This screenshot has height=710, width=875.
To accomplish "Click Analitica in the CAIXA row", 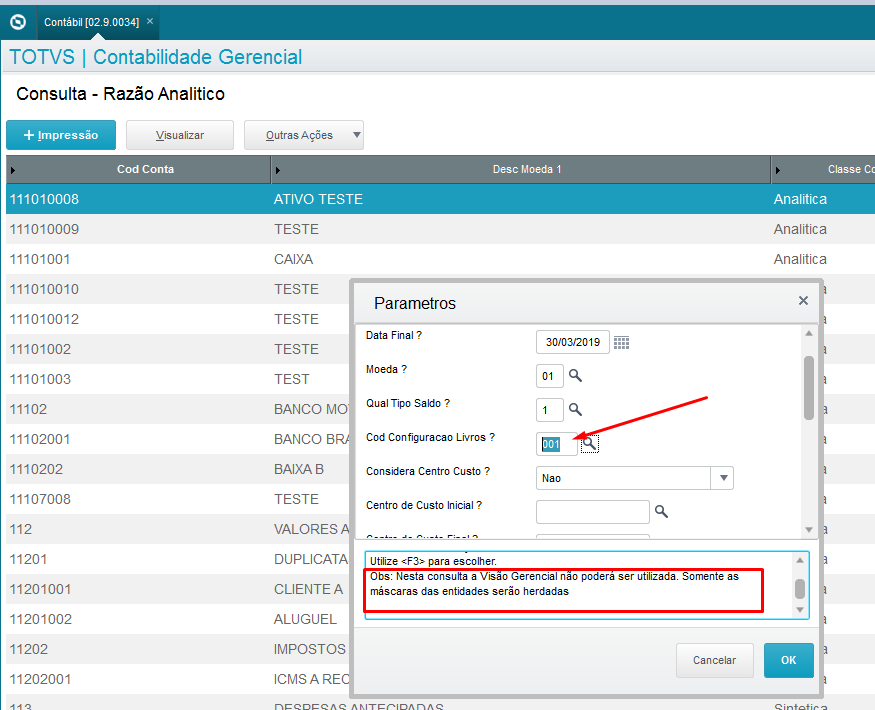I will [800, 259].
